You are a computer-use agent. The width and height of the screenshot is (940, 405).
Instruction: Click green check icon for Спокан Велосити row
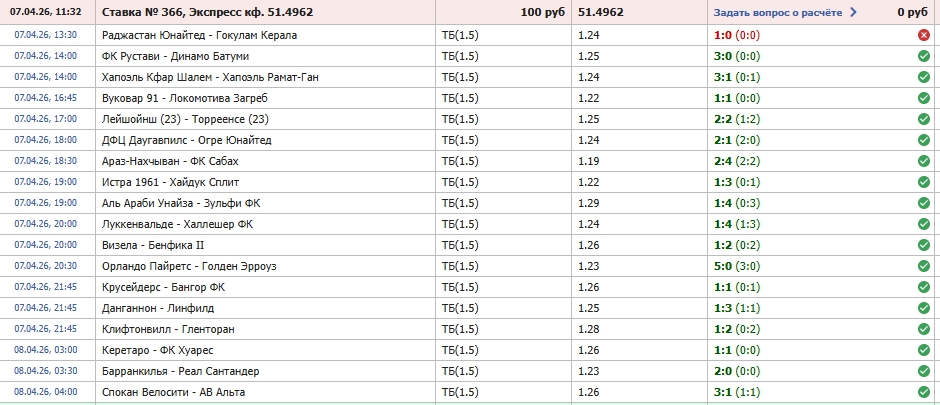(924, 392)
